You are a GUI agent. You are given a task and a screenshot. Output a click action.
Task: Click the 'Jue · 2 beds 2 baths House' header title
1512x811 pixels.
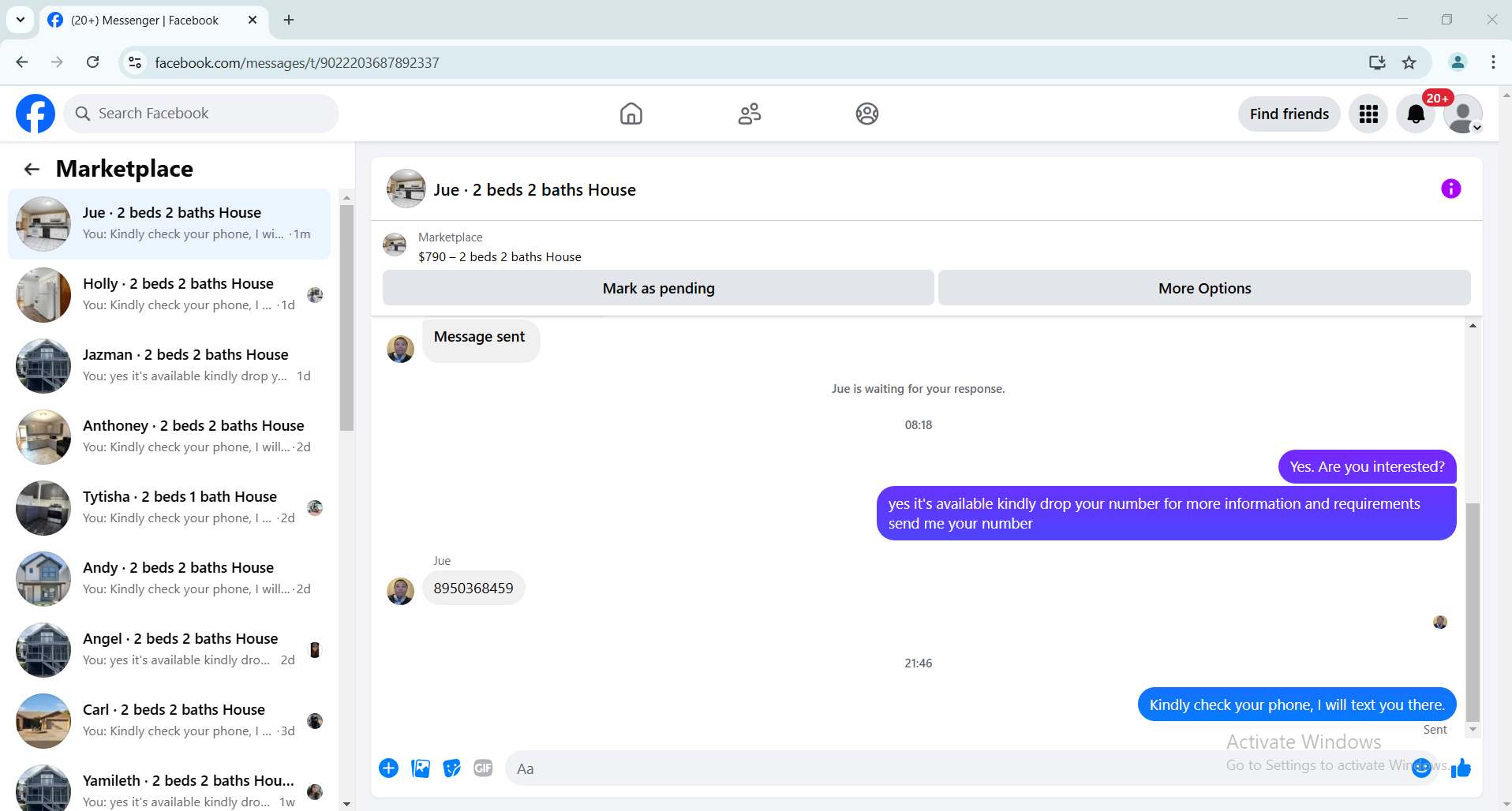click(535, 189)
